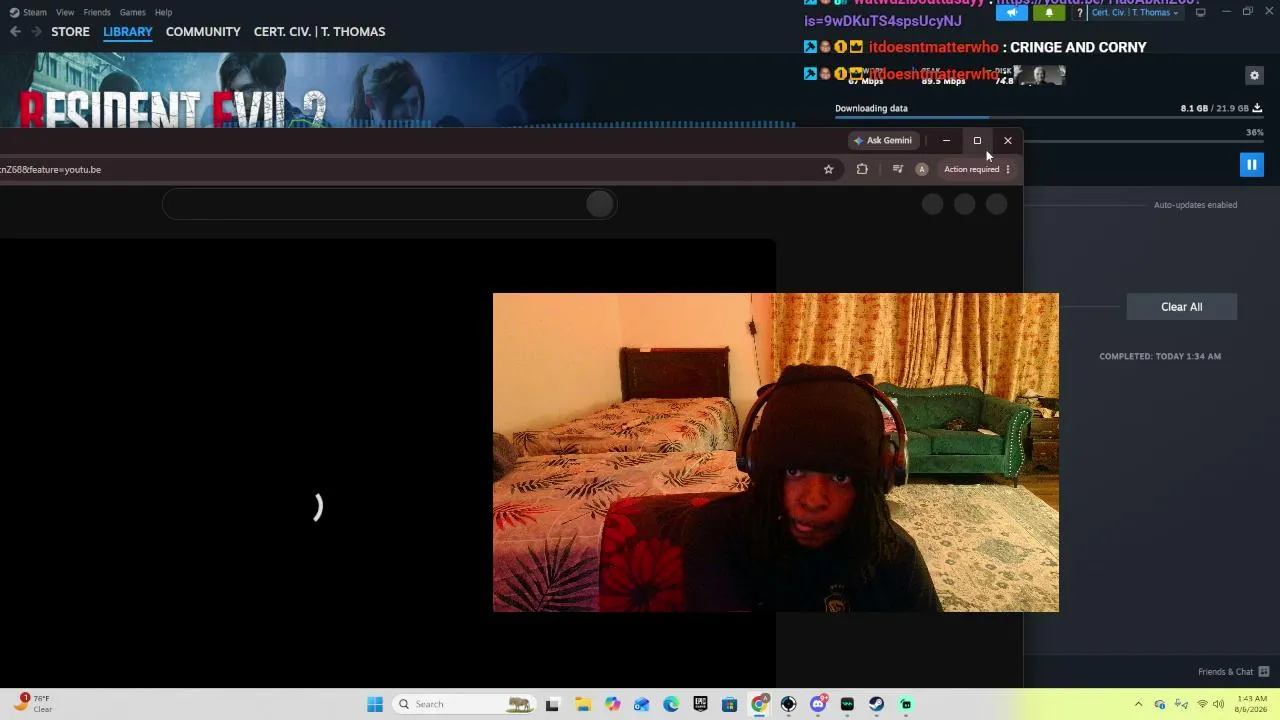1280x720 pixels.
Task: Click Steam's back navigation arrow
Action: coord(15,32)
